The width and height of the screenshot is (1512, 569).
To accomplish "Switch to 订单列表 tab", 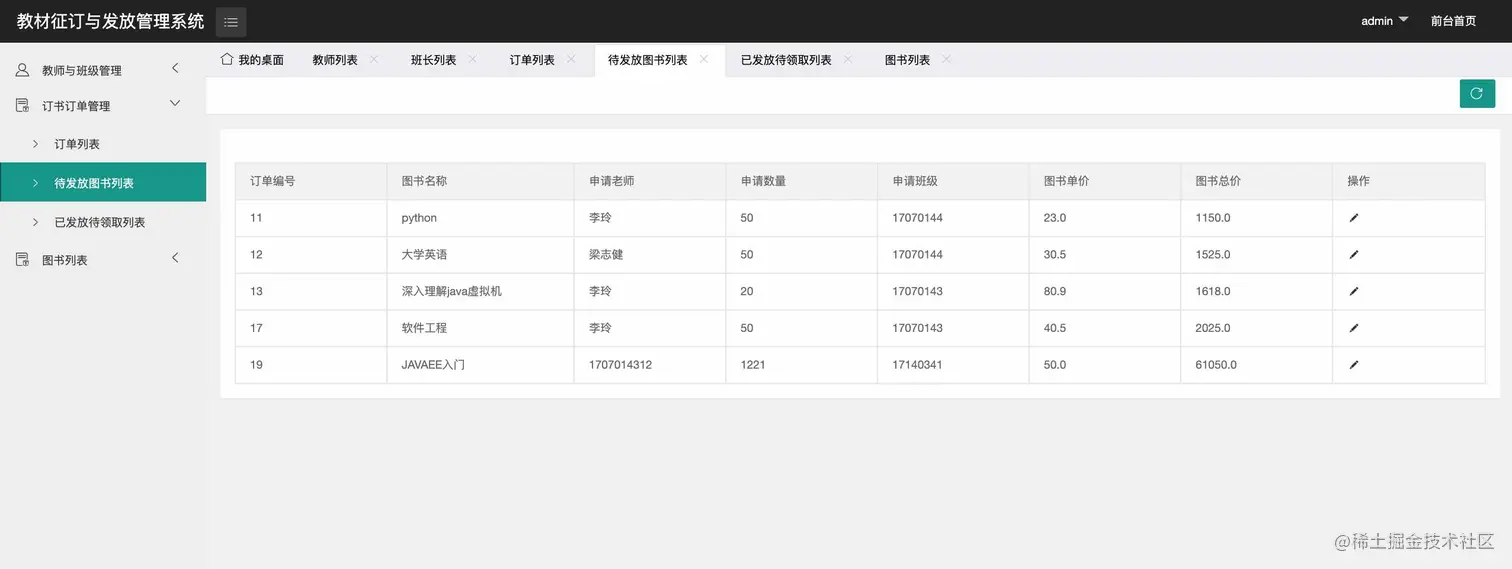I will 532,60.
